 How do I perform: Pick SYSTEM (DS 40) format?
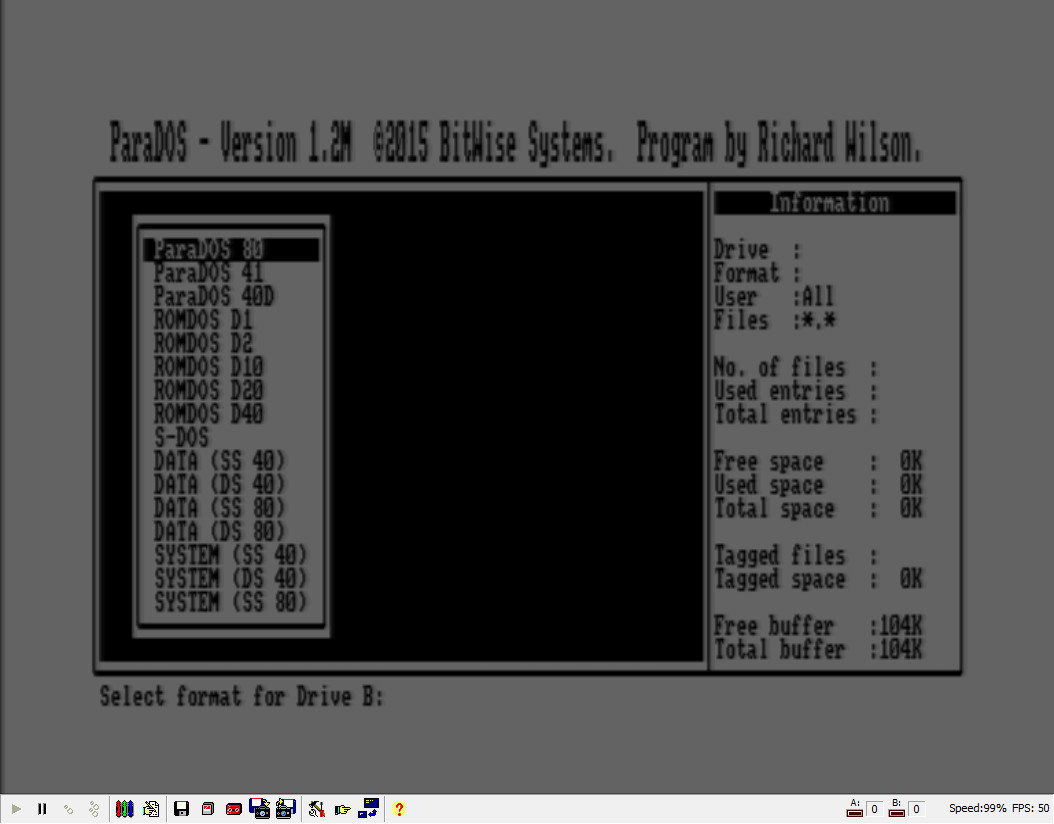pyautogui.click(x=231, y=579)
